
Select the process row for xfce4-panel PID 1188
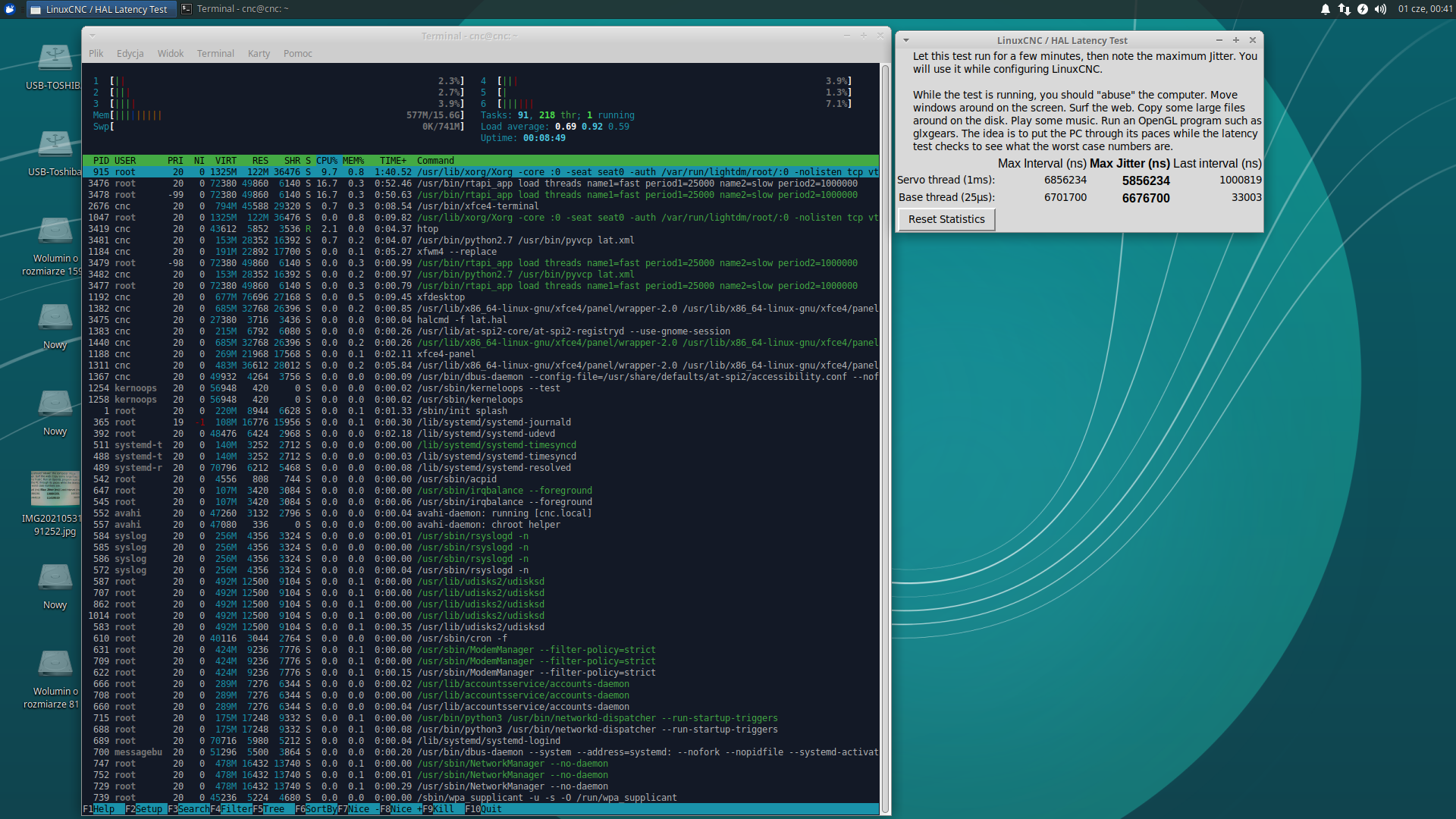click(481, 354)
